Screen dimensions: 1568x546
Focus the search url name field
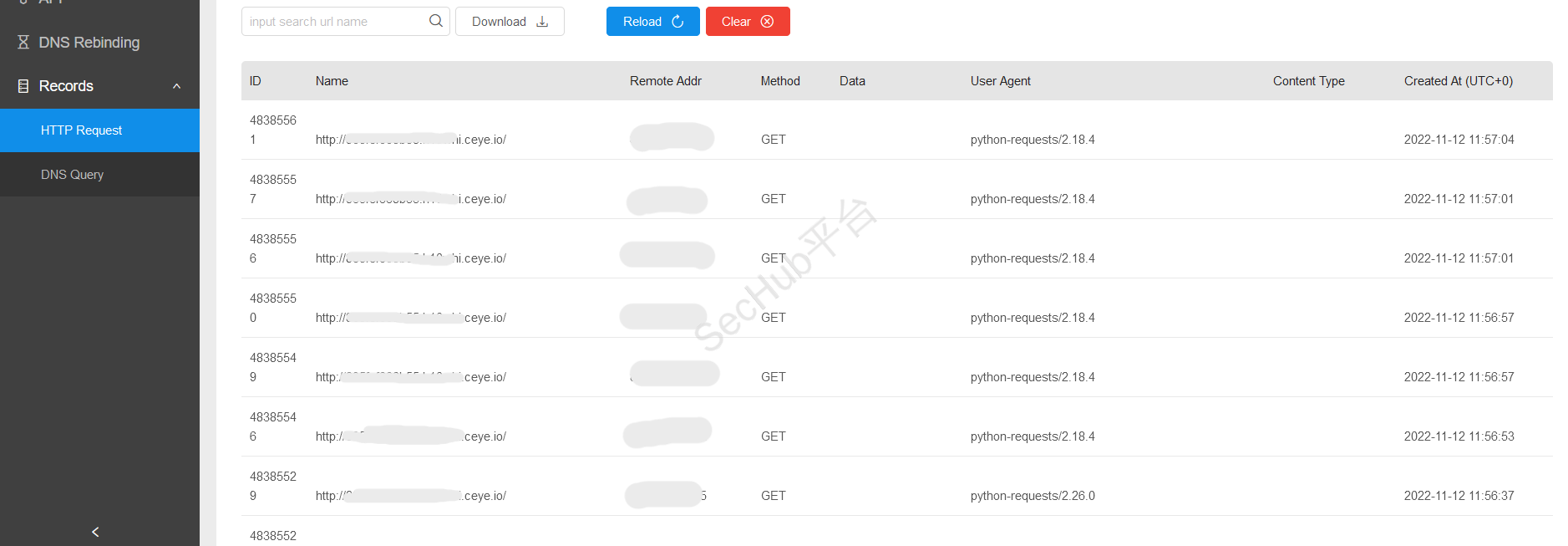click(336, 22)
